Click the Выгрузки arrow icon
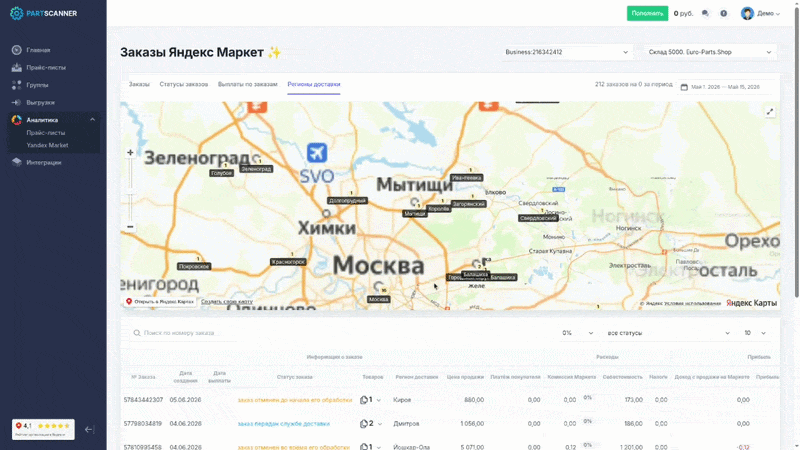The width and height of the screenshot is (800, 450). click(x=16, y=102)
